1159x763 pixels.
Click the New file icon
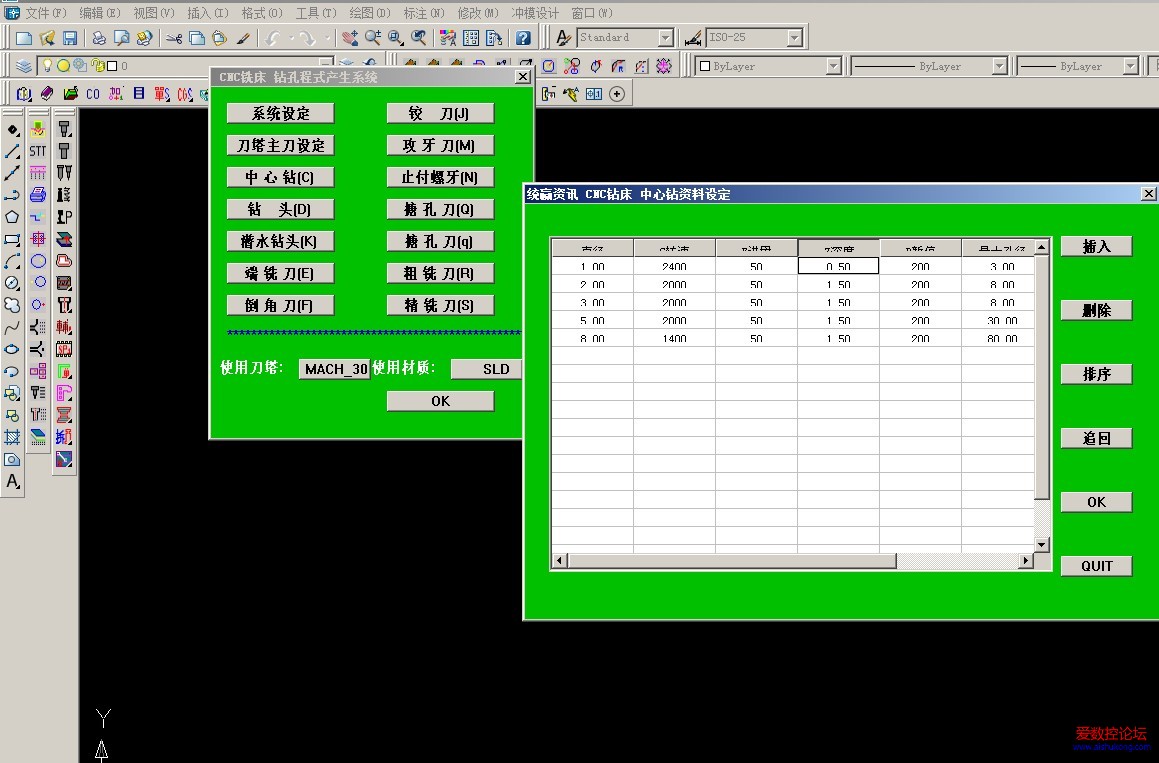pyautogui.click(x=24, y=38)
